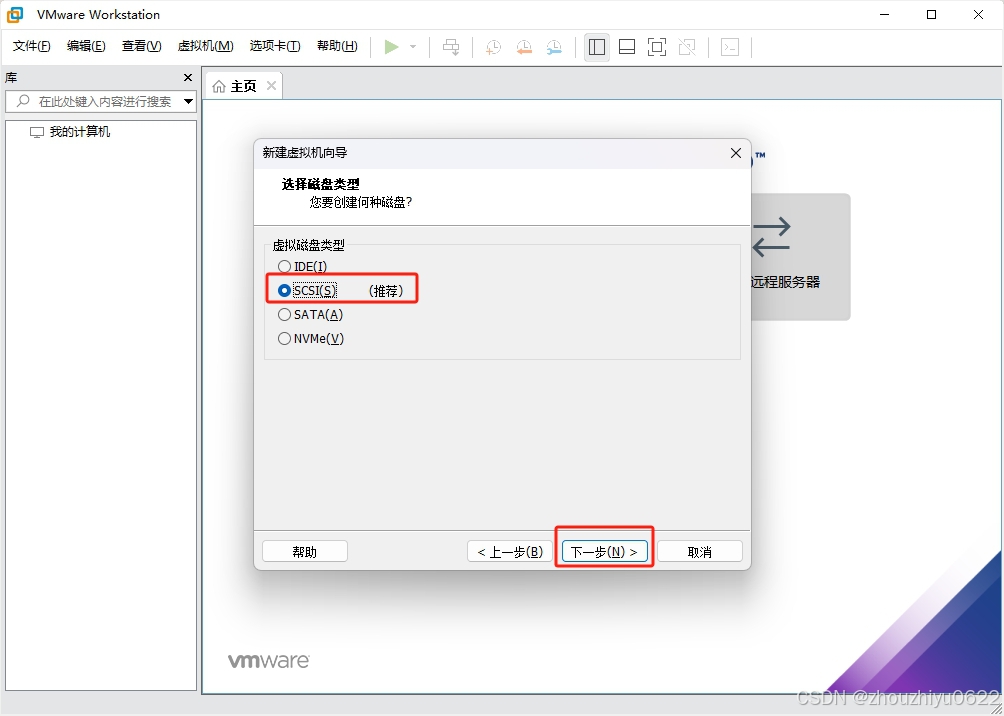Click the vmware logo at bottom

(269, 661)
